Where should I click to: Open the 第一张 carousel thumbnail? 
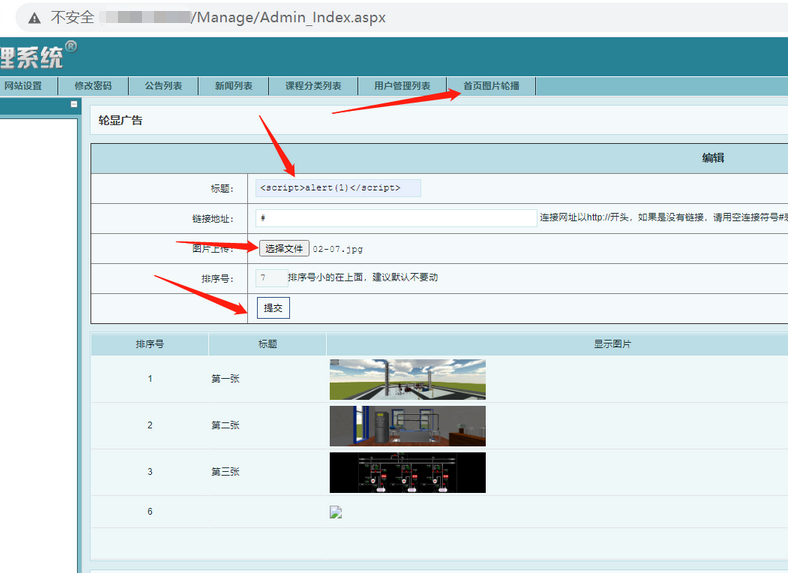(408, 379)
